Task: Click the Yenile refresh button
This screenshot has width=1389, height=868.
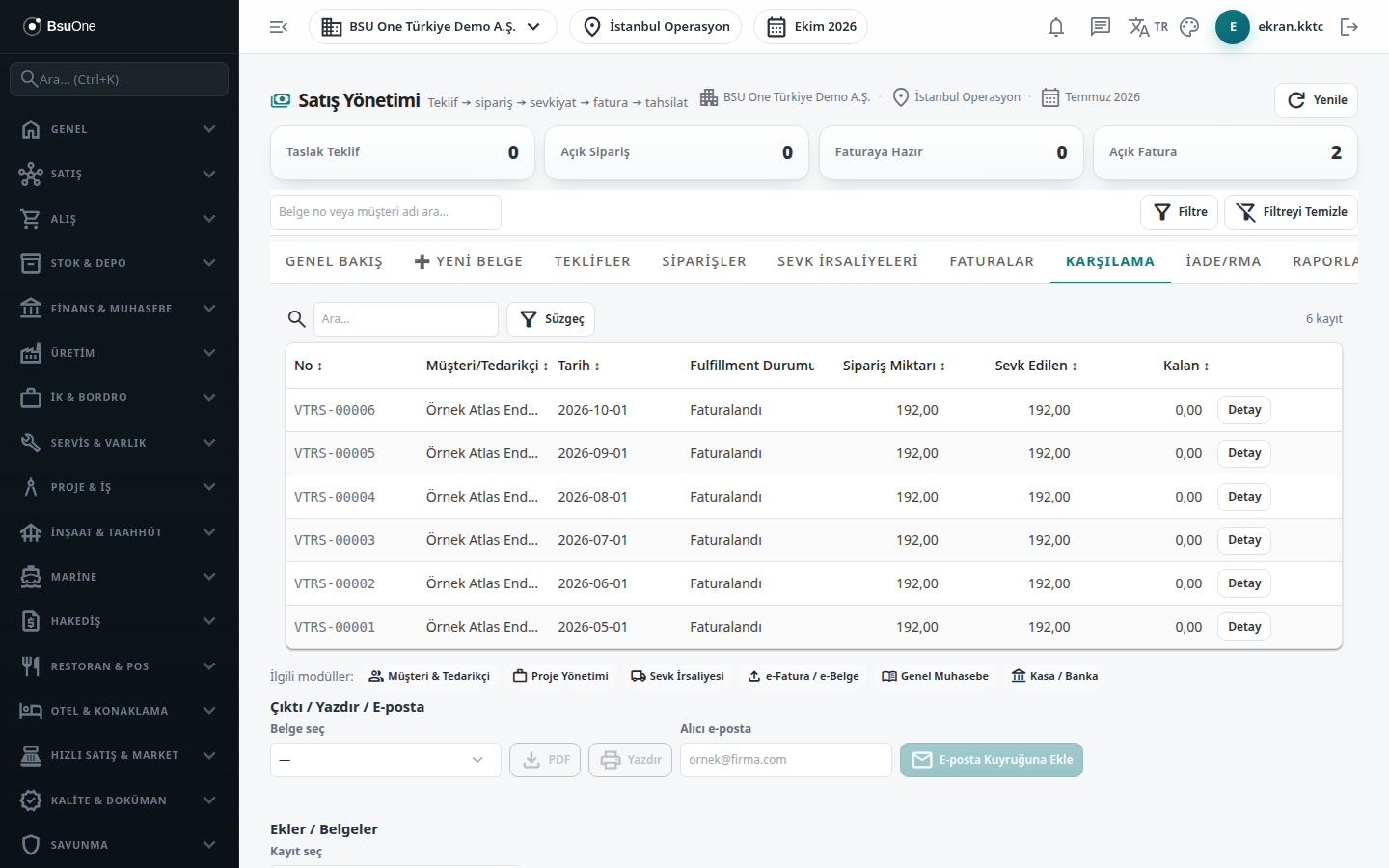Action: coord(1317,100)
